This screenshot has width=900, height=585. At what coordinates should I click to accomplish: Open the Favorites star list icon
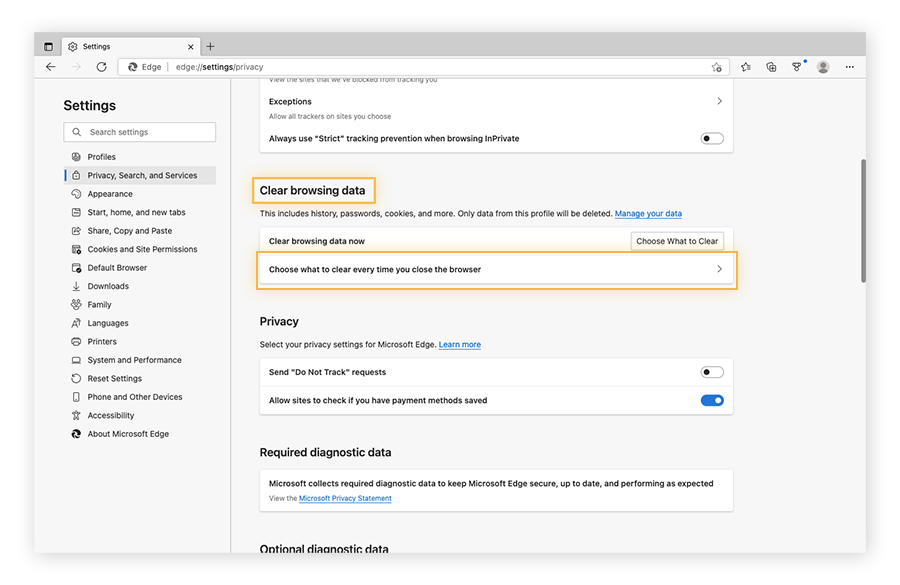point(746,67)
